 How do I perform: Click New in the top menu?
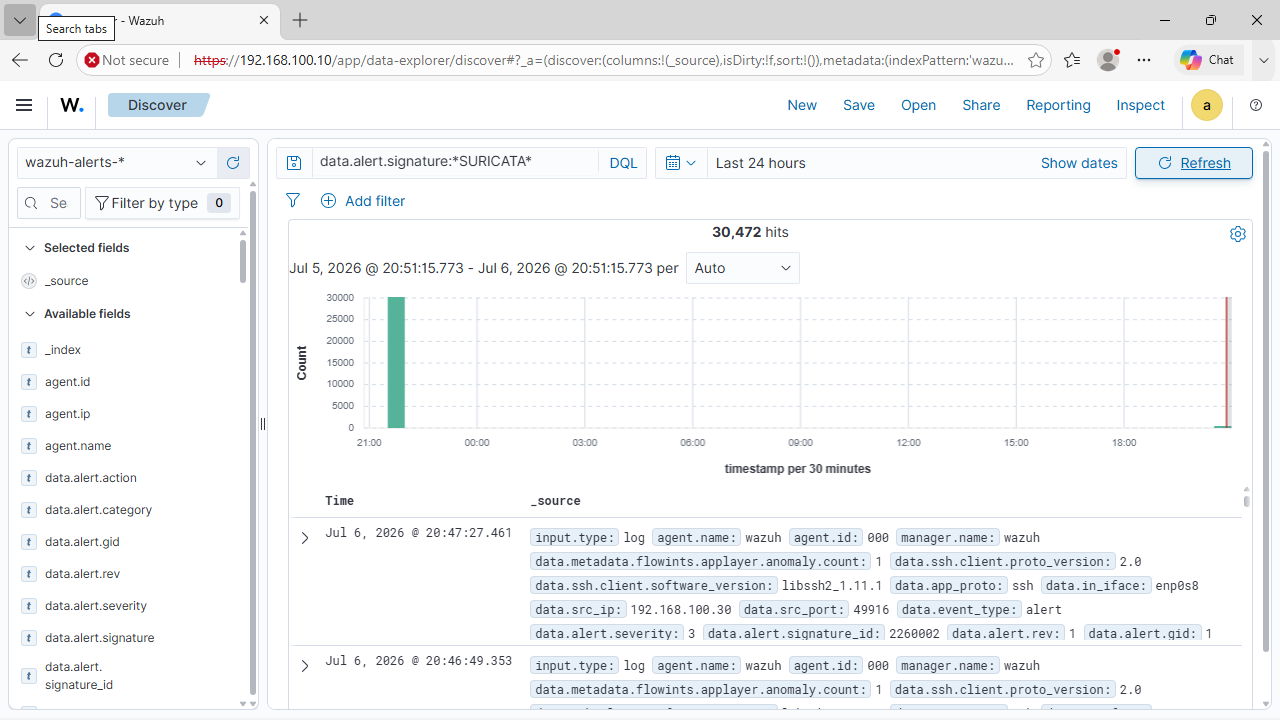pyautogui.click(x=802, y=105)
